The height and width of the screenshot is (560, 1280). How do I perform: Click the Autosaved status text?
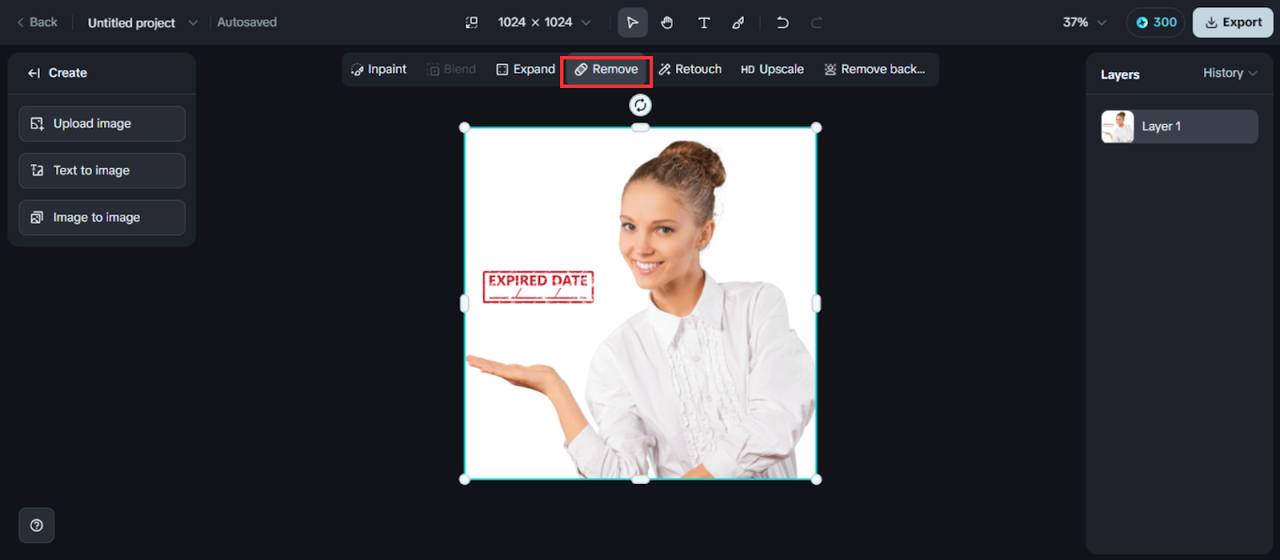[247, 22]
